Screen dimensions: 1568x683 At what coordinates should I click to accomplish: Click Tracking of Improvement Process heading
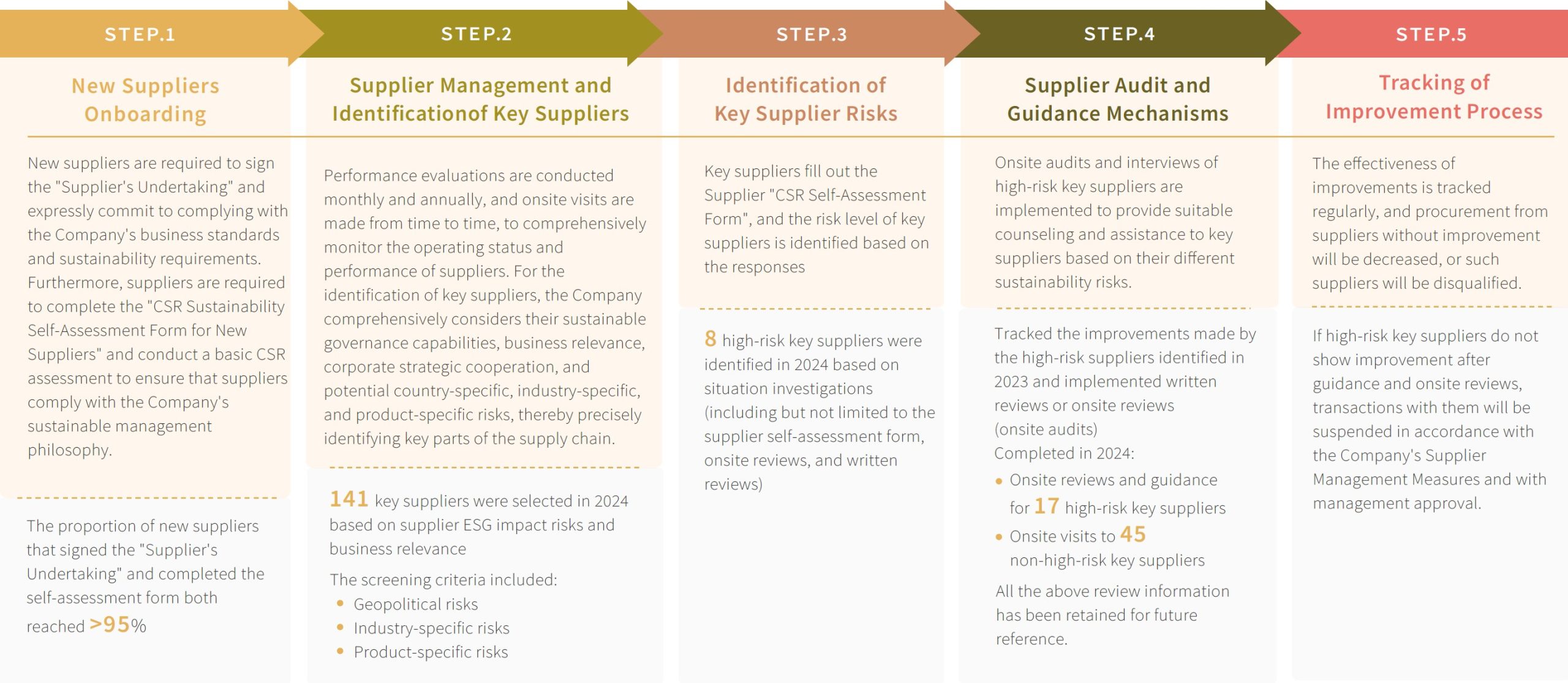coord(1434,97)
